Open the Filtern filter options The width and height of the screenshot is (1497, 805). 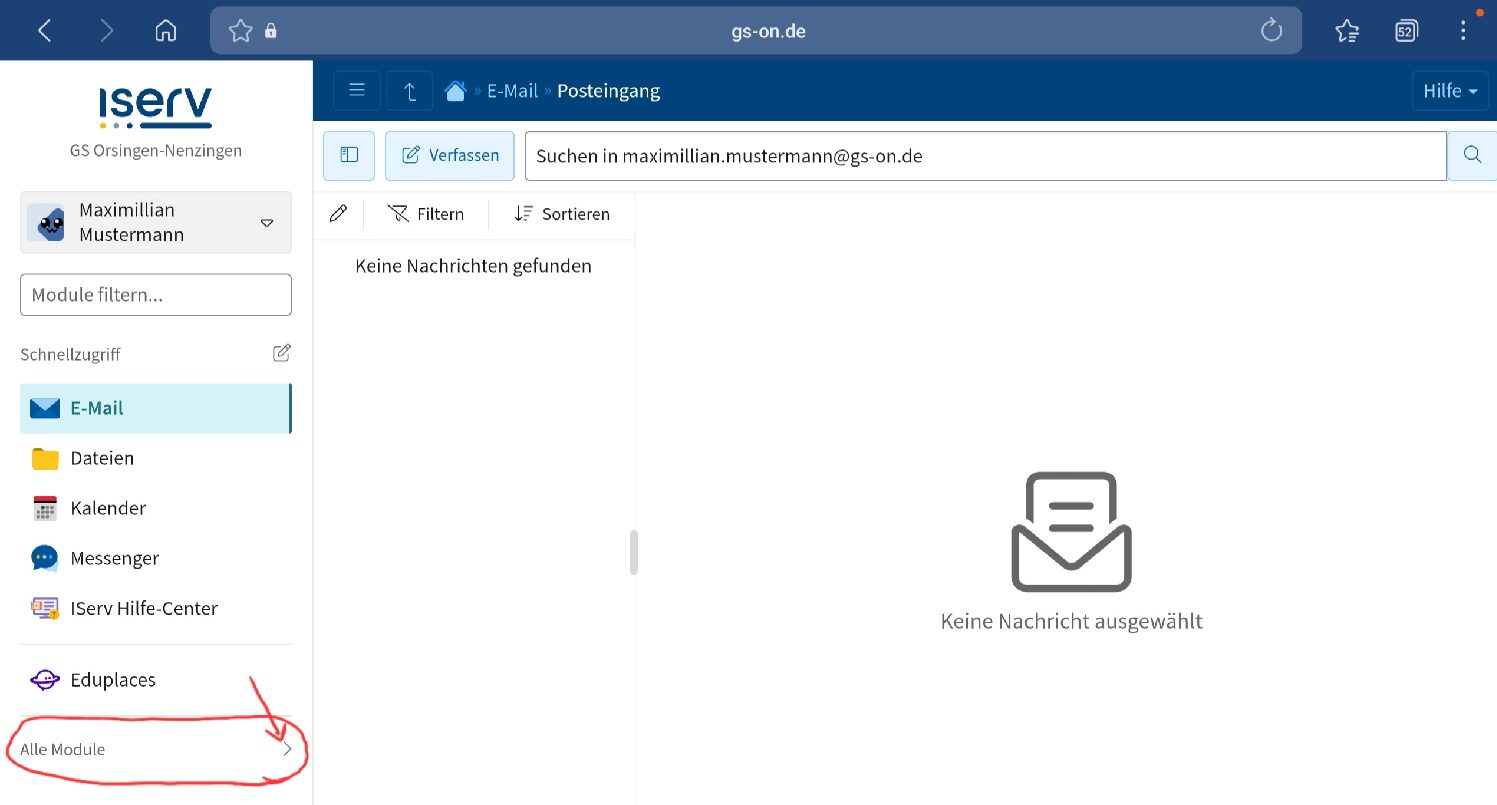pos(426,213)
